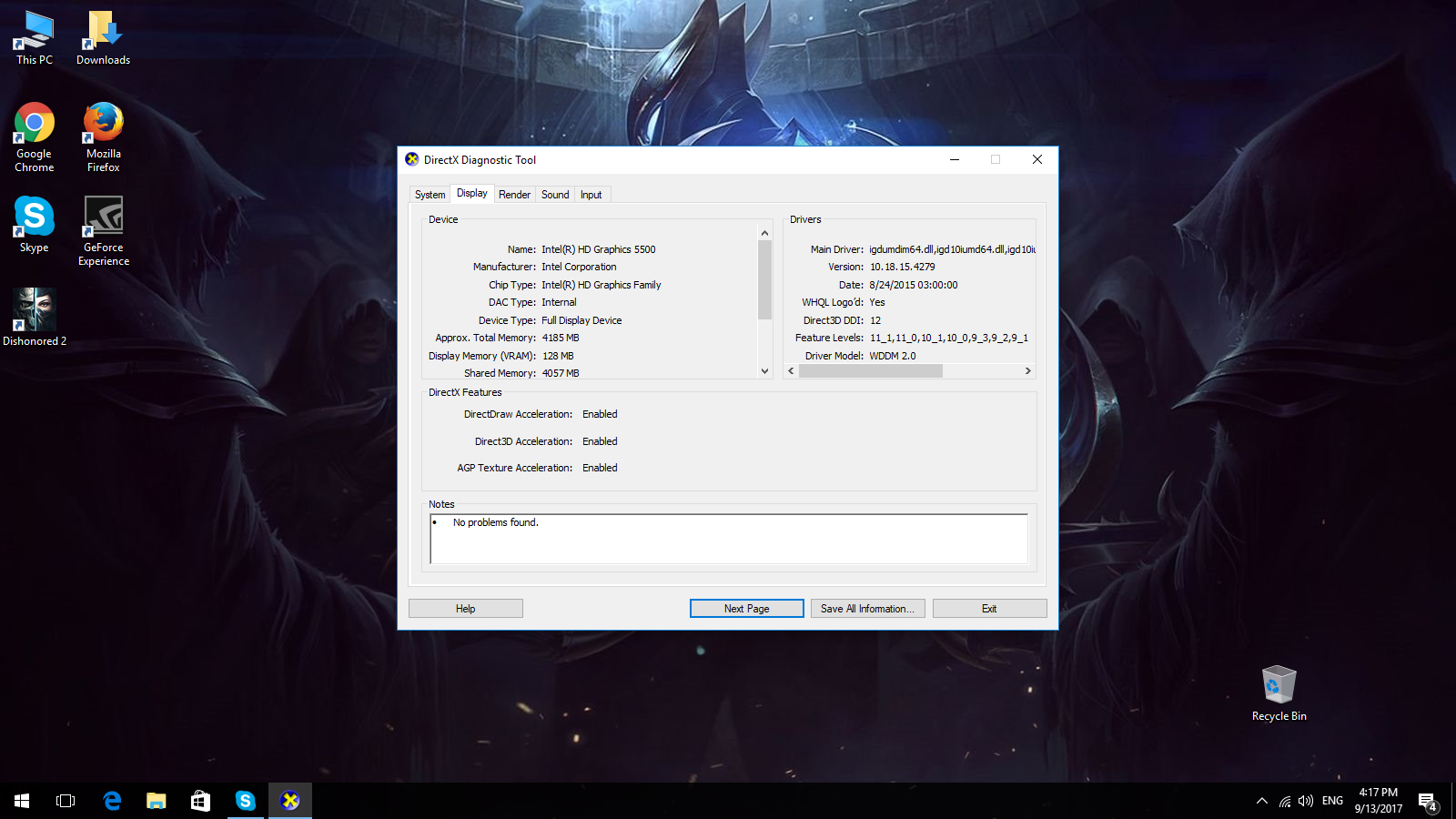This screenshot has height=819, width=1456.
Task: Click Drivers panel scroll left arrow
Action: coord(791,370)
